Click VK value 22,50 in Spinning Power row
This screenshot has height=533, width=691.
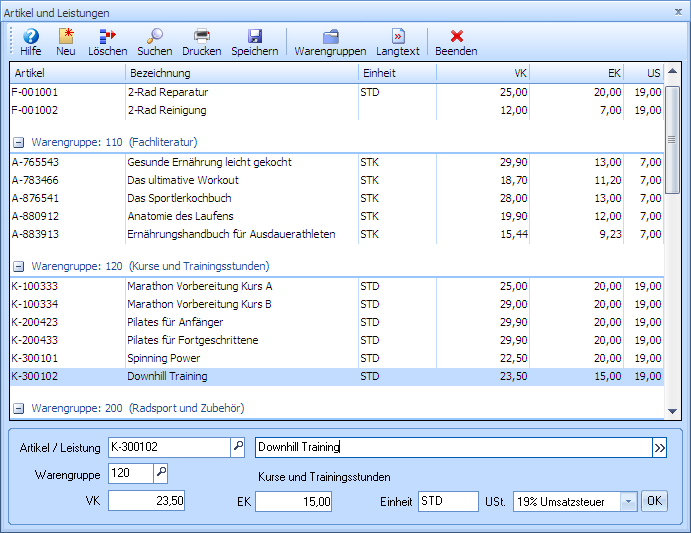(514, 359)
